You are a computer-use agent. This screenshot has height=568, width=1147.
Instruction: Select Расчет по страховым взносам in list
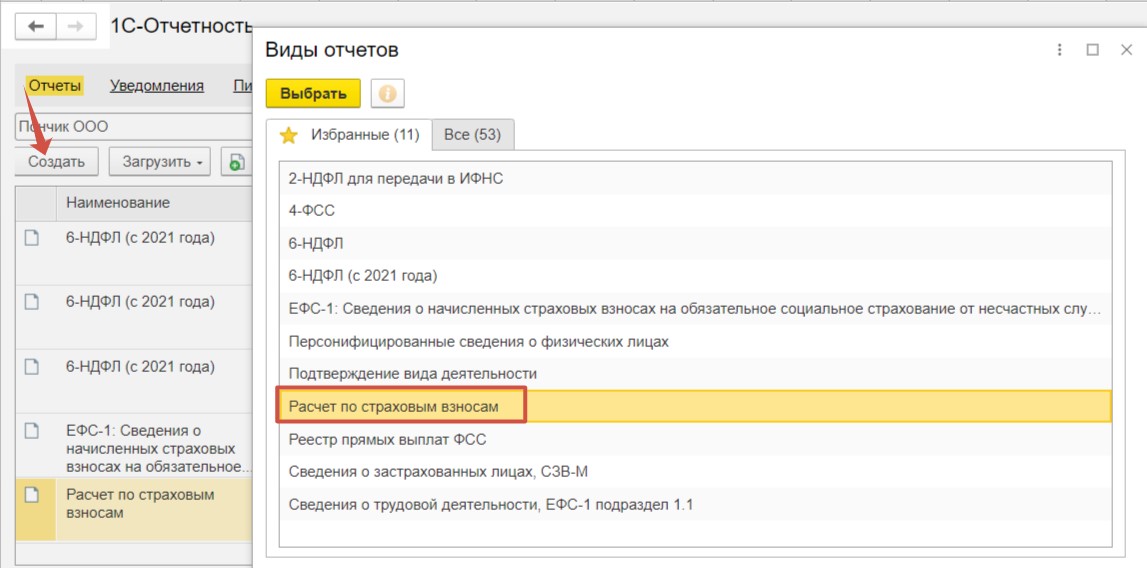click(695, 406)
